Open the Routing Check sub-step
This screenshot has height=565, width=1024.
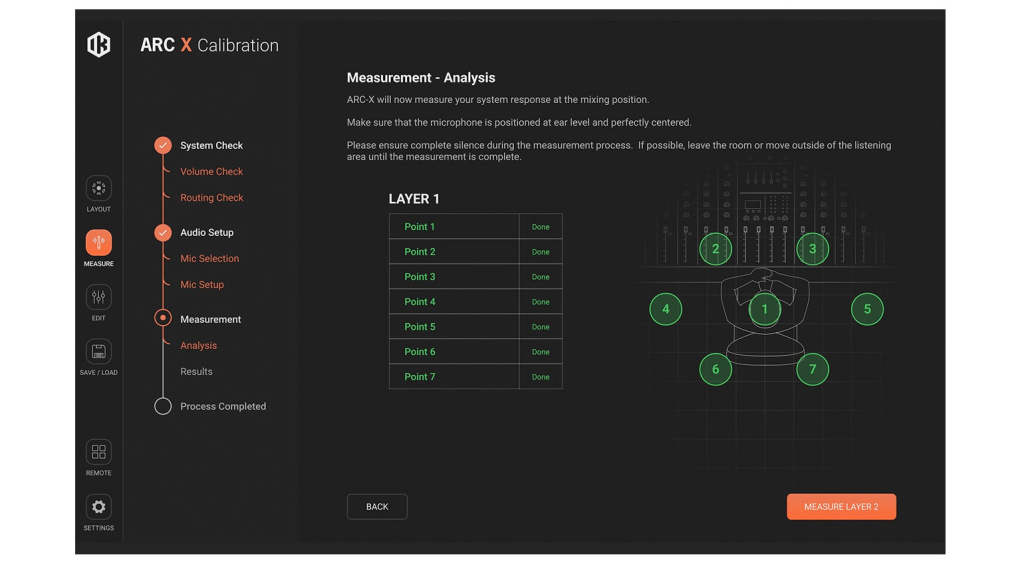(212, 198)
